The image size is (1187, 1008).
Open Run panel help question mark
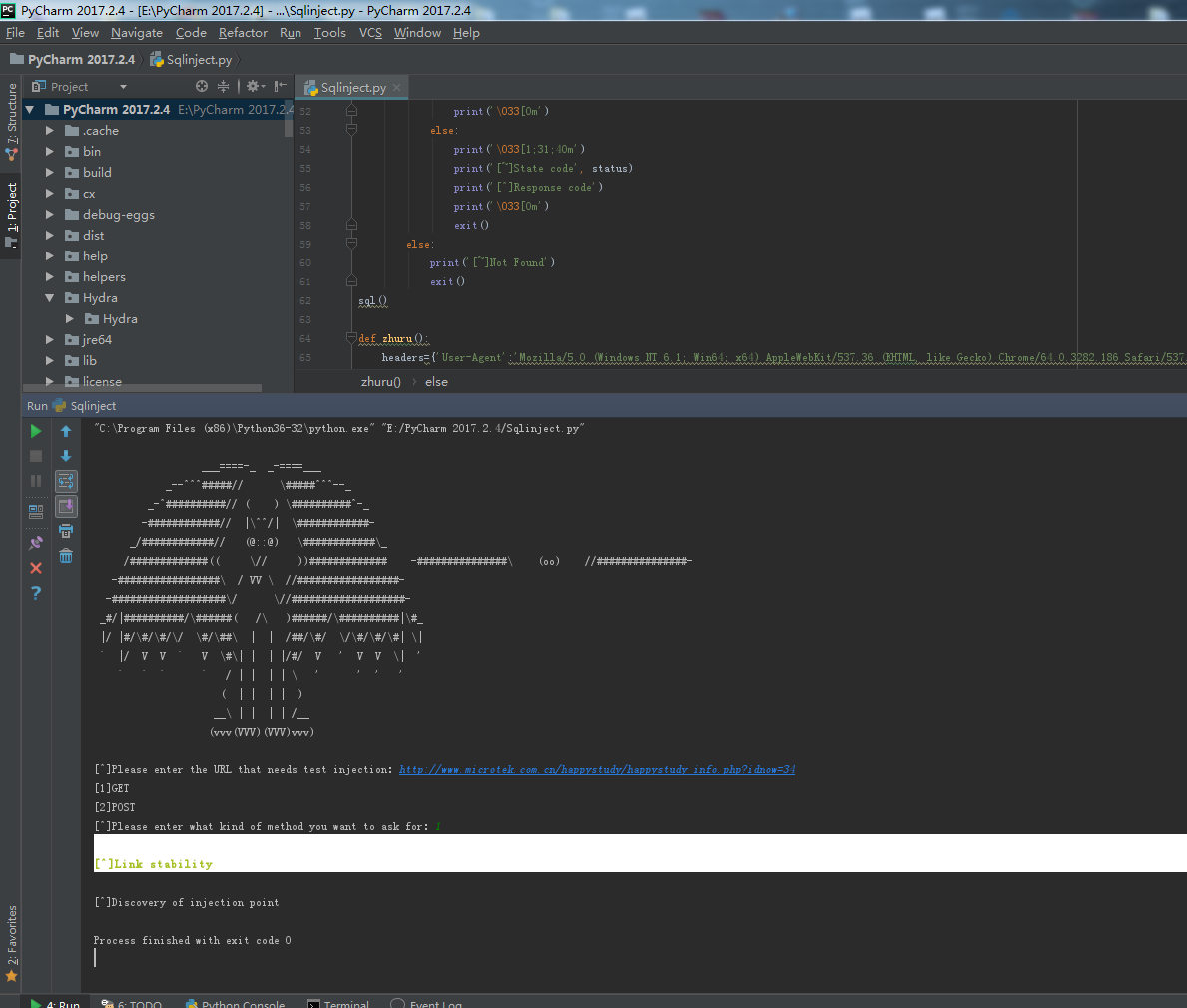coord(36,593)
